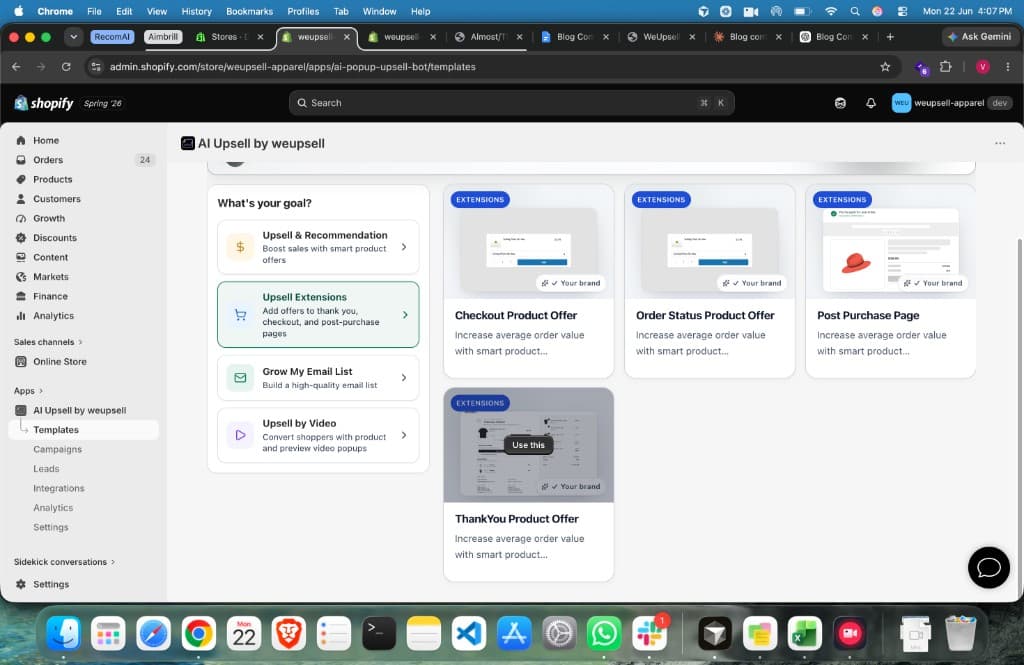The width and height of the screenshot is (1024, 665).
Task: Bookmark this page with star icon
Action: tap(885, 67)
